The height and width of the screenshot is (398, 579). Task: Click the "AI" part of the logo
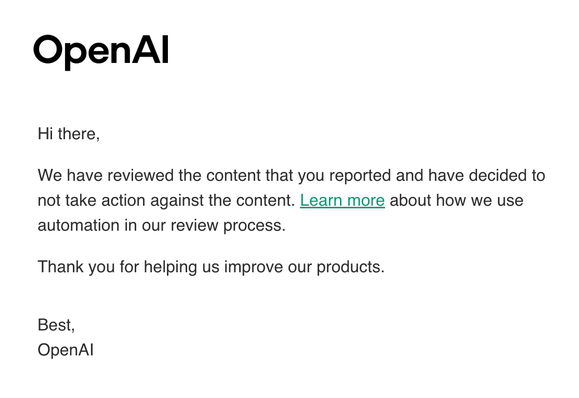[151, 50]
